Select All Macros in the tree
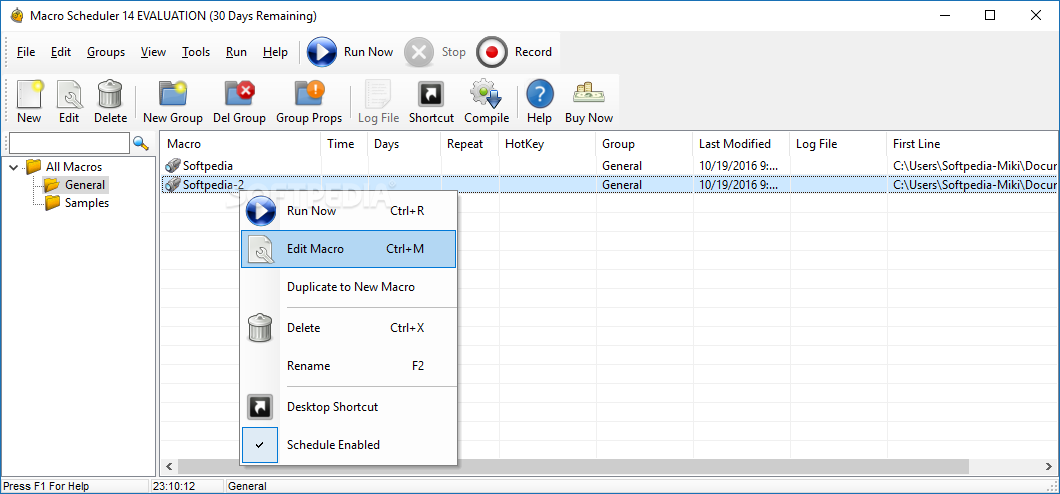1060x494 pixels. tap(74, 166)
